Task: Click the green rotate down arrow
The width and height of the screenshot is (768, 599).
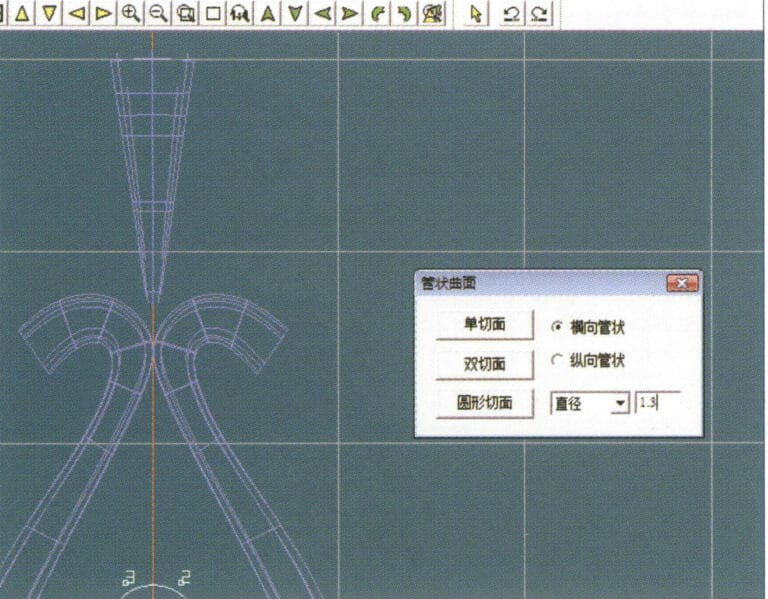Action: pyautogui.click(x=295, y=13)
